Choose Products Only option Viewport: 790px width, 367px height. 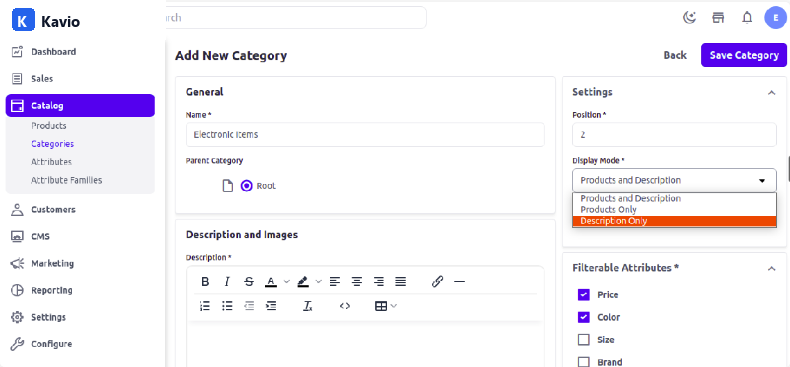point(674,210)
